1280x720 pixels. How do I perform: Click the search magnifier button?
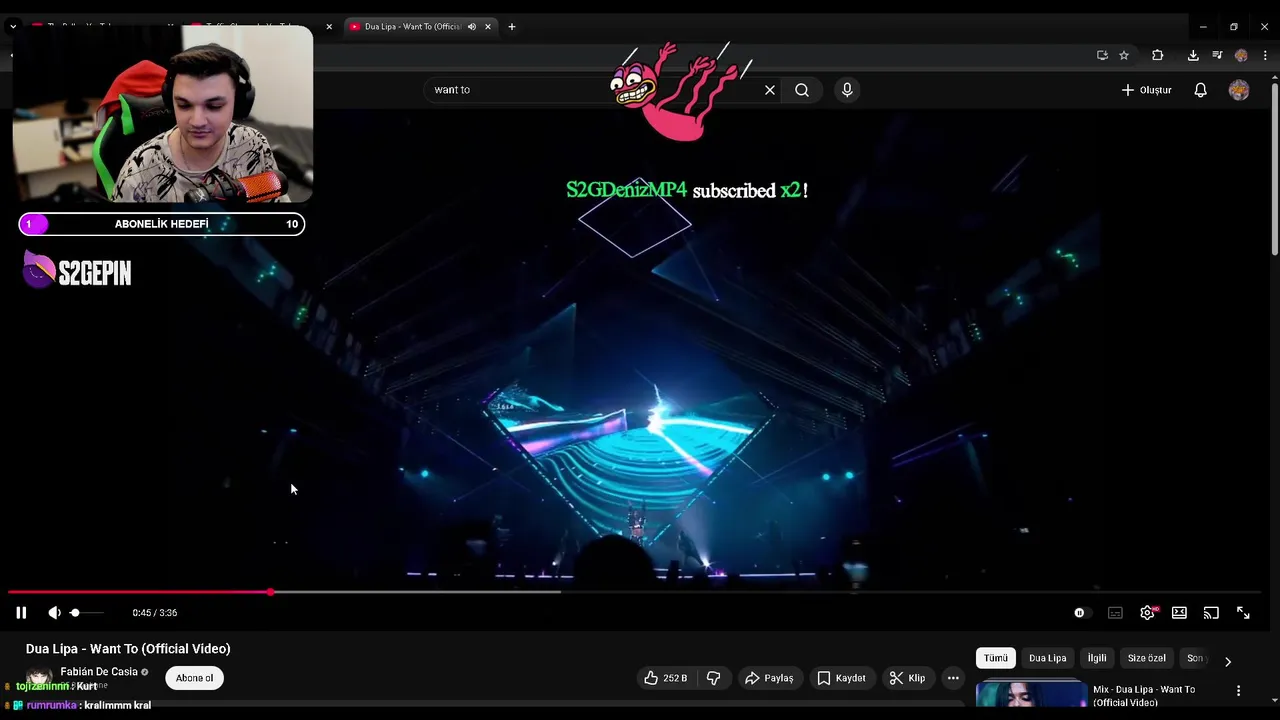802,90
